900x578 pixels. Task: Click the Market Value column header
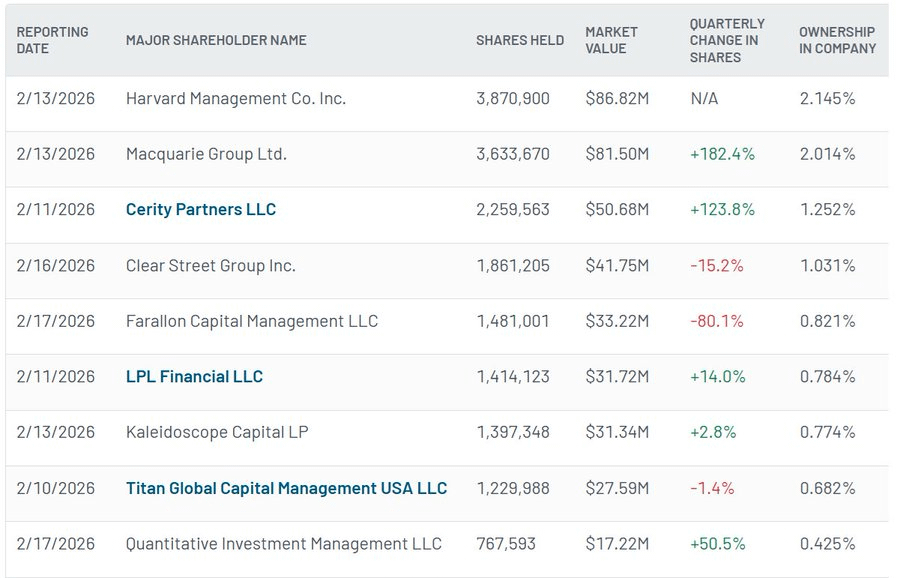point(613,40)
